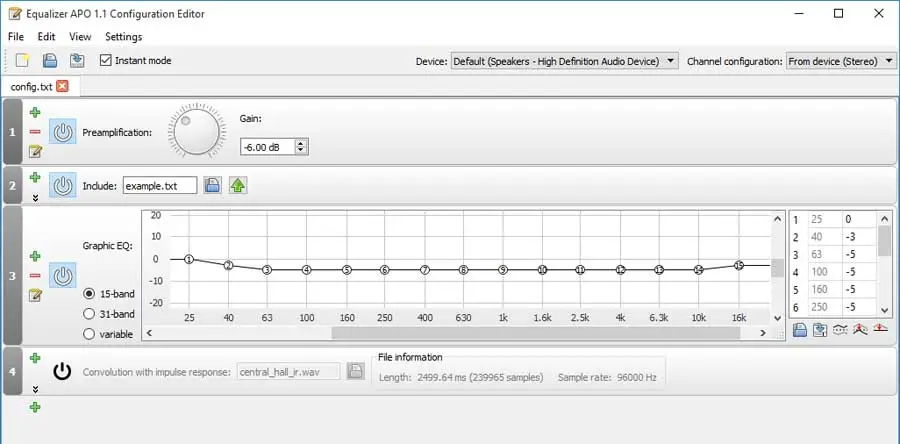Edit Preamplification filter as text
Image resolution: width=900 pixels, height=444 pixels.
(x=35, y=151)
